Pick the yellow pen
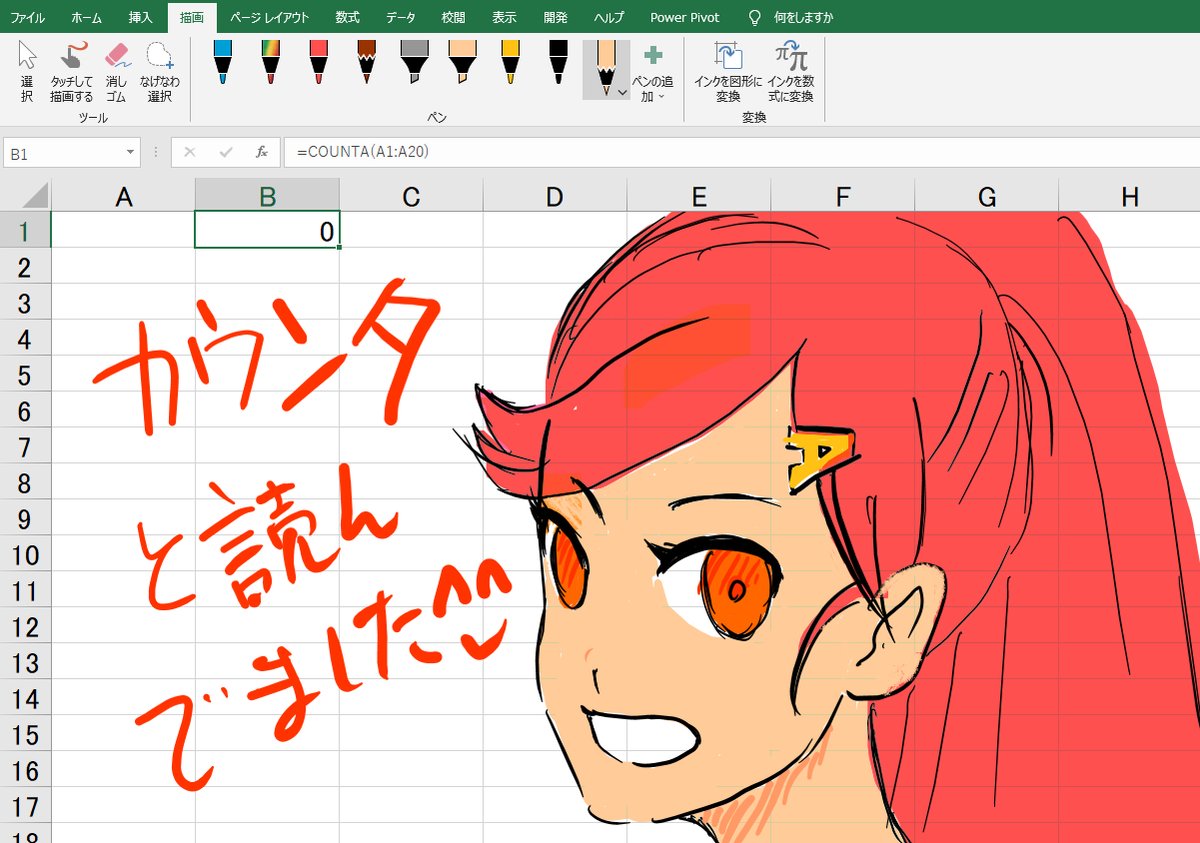This screenshot has height=843, width=1200. (510, 62)
